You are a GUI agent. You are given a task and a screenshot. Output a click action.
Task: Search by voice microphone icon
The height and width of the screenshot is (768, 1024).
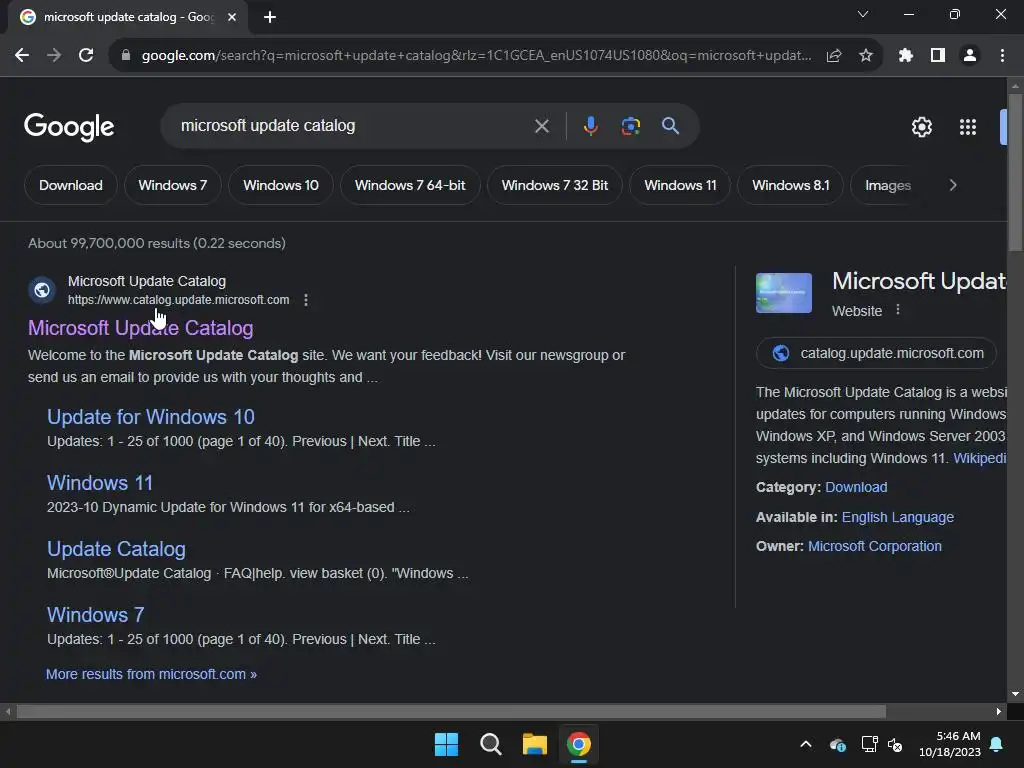[x=590, y=126]
